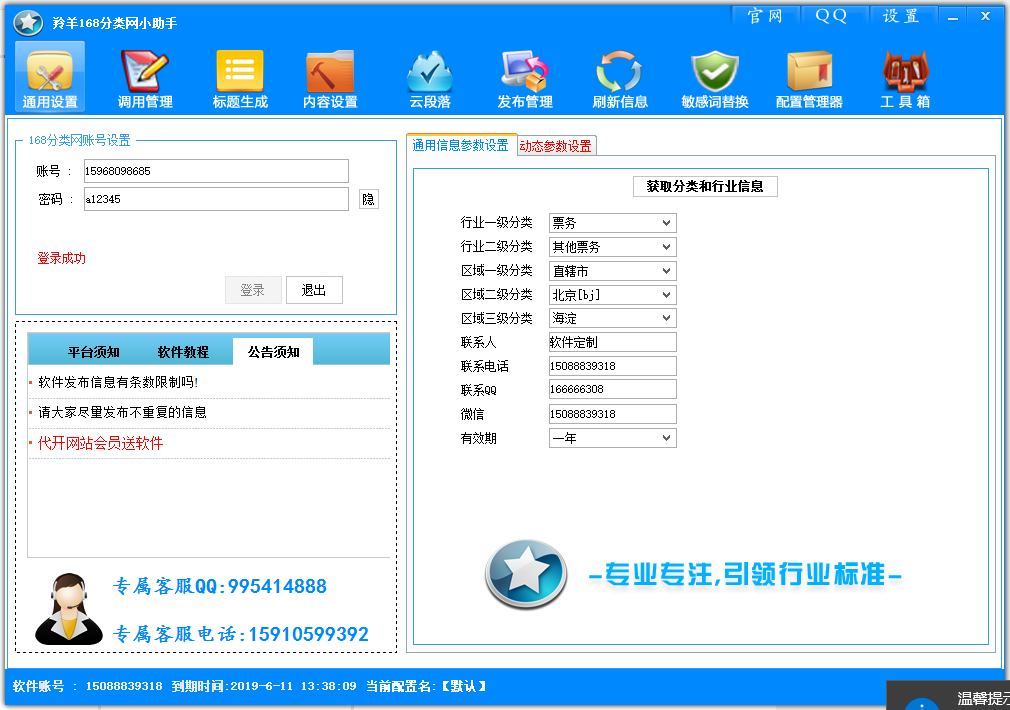Viewport: 1010px width, 710px height.
Task: Click the 专属客服电话:15910599392 text
Action: [241, 634]
